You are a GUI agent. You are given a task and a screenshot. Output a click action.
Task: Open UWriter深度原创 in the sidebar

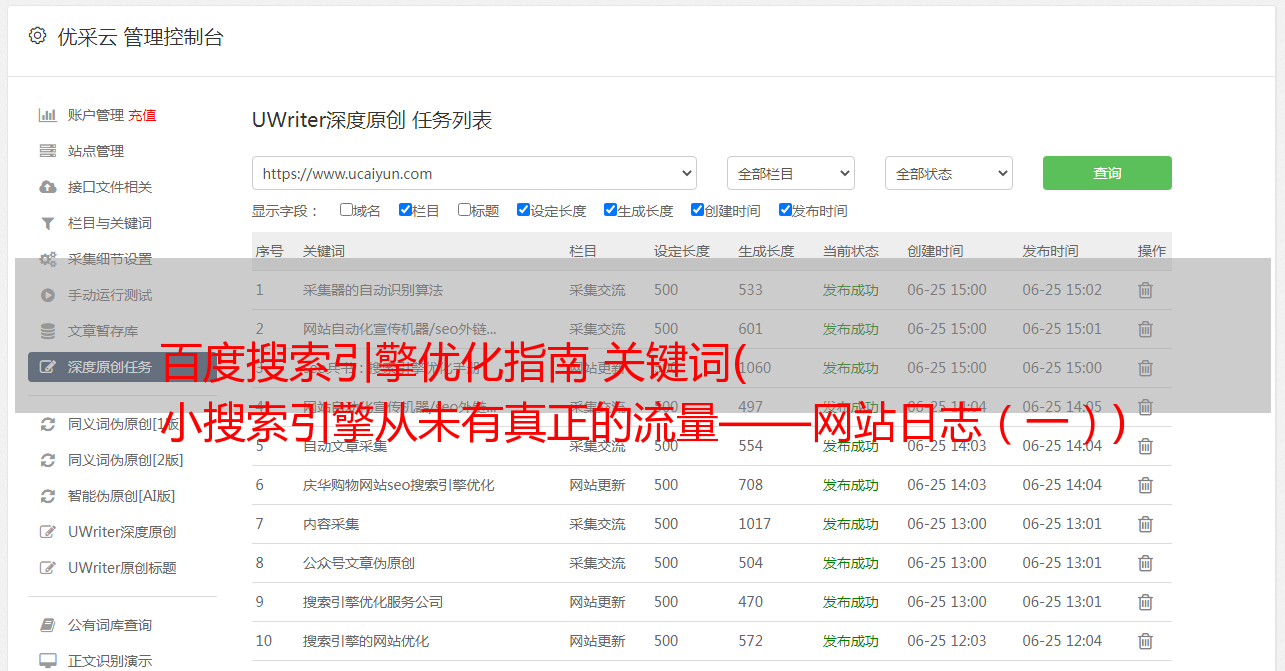(122, 532)
